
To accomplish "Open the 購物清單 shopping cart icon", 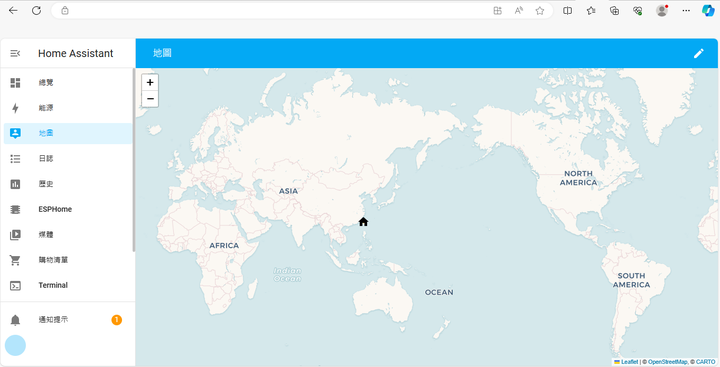I will click(x=15, y=260).
